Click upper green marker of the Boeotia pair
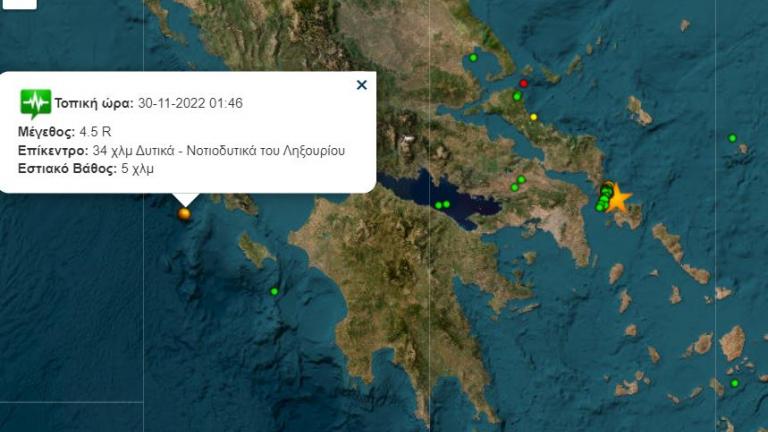The image size is (768, 432). click(521, 180)
